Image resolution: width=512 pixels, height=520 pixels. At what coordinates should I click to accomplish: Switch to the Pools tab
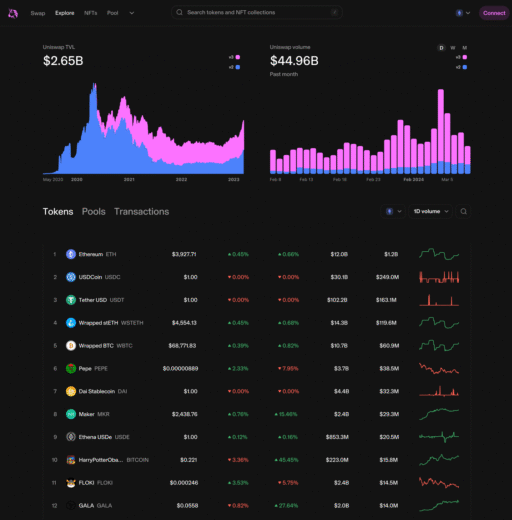94,212
